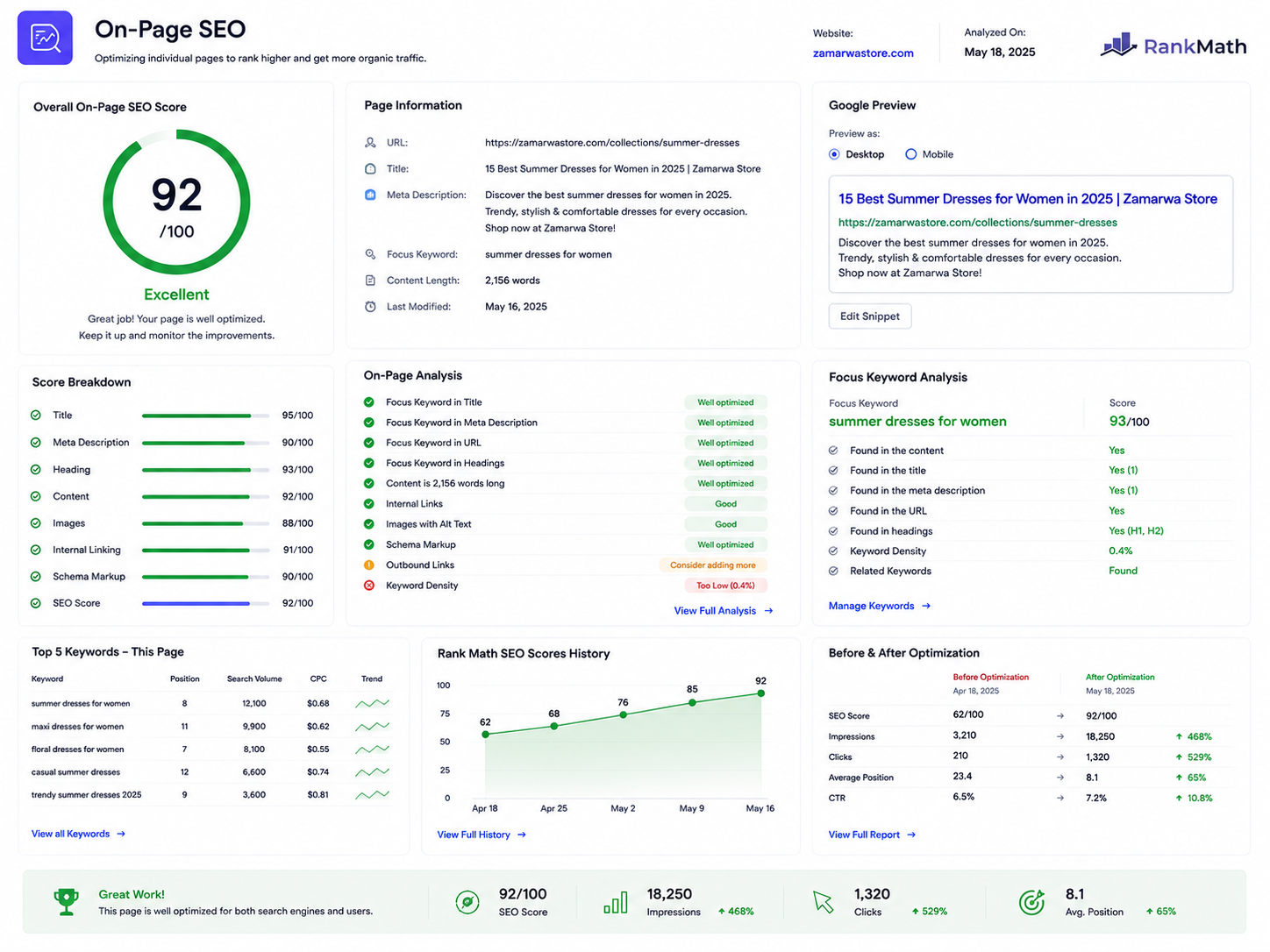This screenshot has height=952, width=1270.
Task: Click the keyword 'trendy summer dresses 2025'
Action: click(87, 795)
